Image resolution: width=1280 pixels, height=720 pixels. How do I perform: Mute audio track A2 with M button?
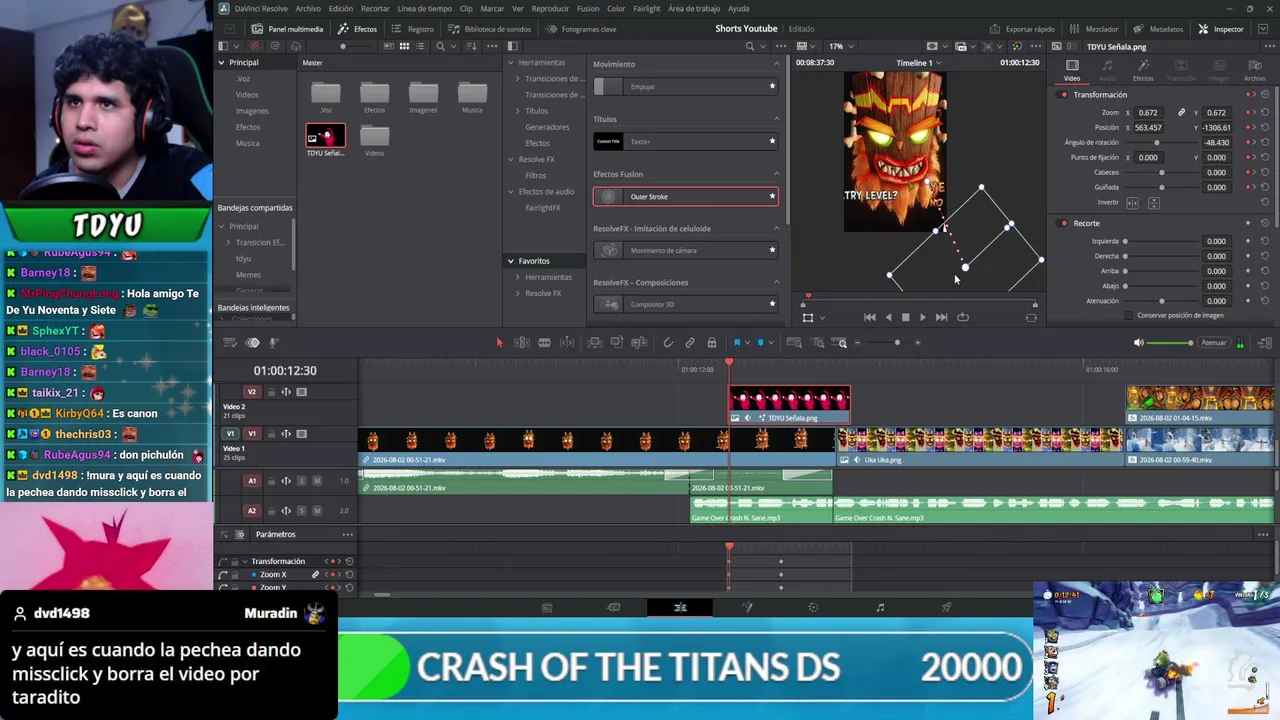(x=317, y=511)
